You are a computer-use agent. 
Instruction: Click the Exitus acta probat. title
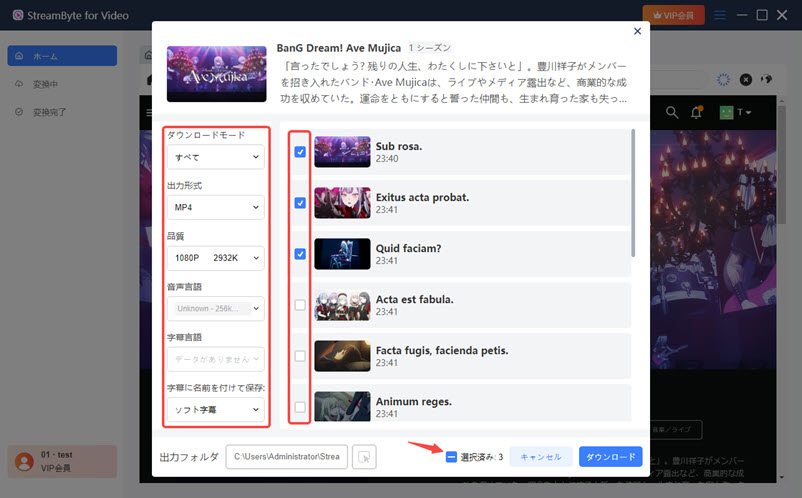point(422,197)
